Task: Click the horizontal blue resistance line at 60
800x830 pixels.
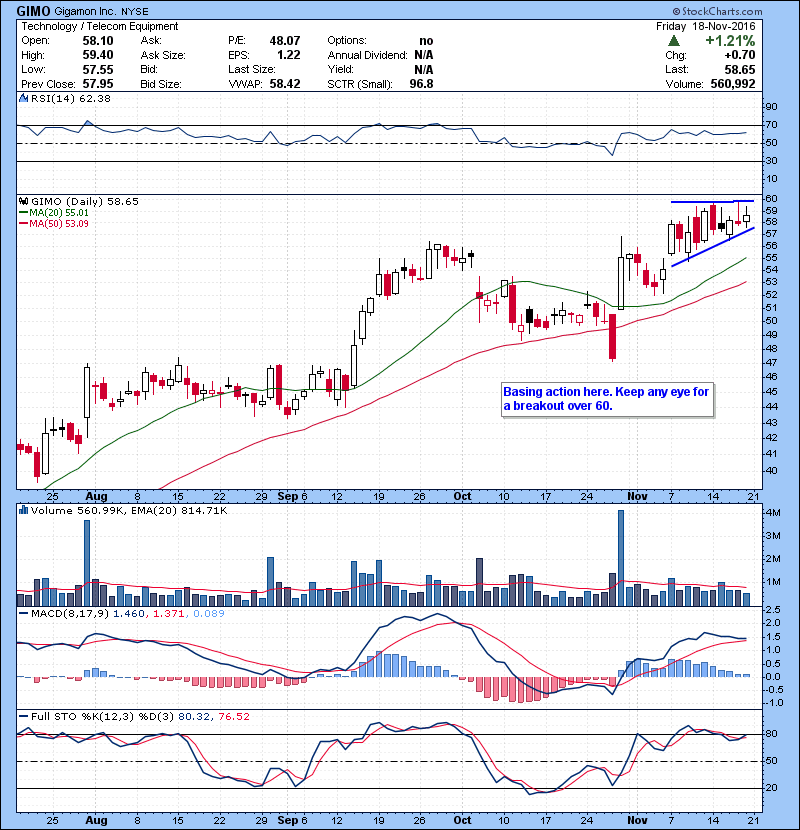Action: coord(712,201)
